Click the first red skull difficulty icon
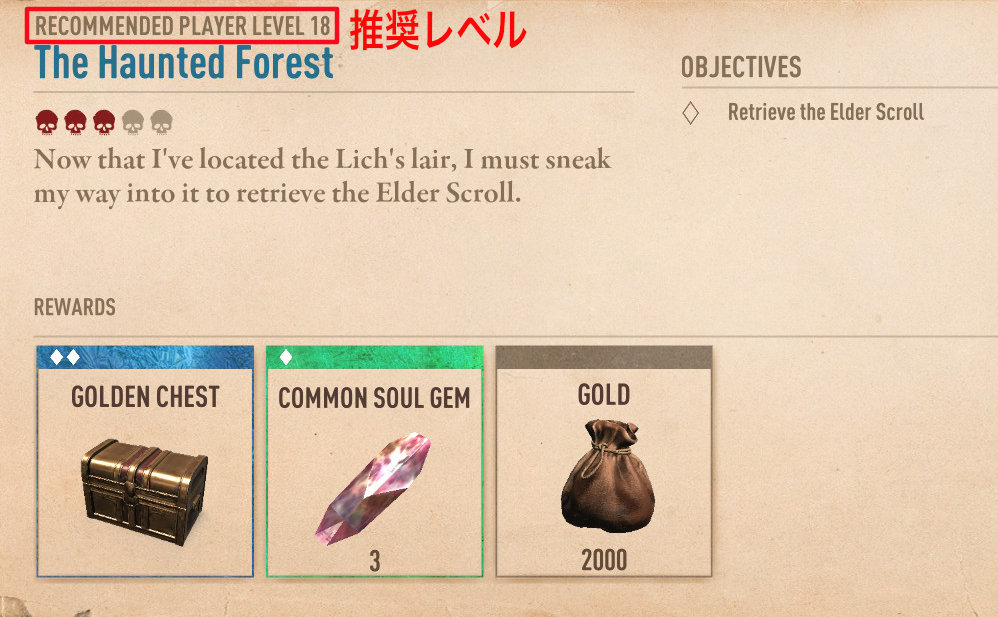 (46, 122)
